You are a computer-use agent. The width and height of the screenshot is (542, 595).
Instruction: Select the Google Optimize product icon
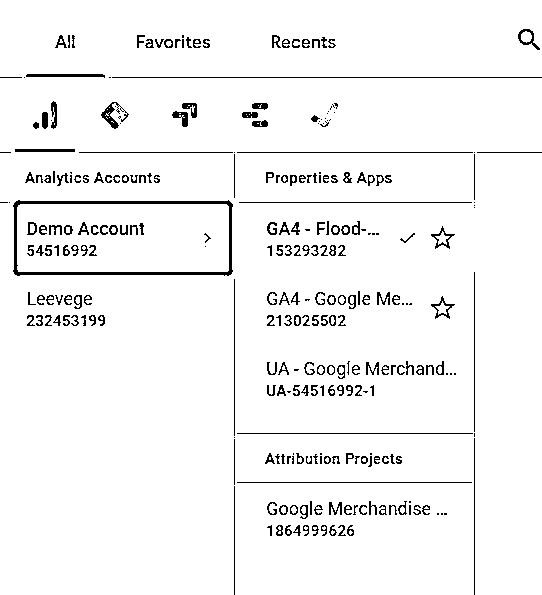[x=184, y=115]
